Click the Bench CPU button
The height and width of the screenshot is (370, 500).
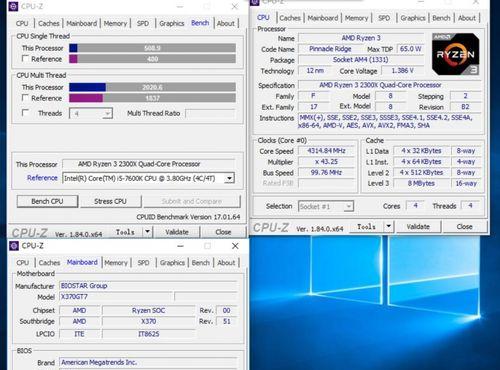(x=48, y=201)
